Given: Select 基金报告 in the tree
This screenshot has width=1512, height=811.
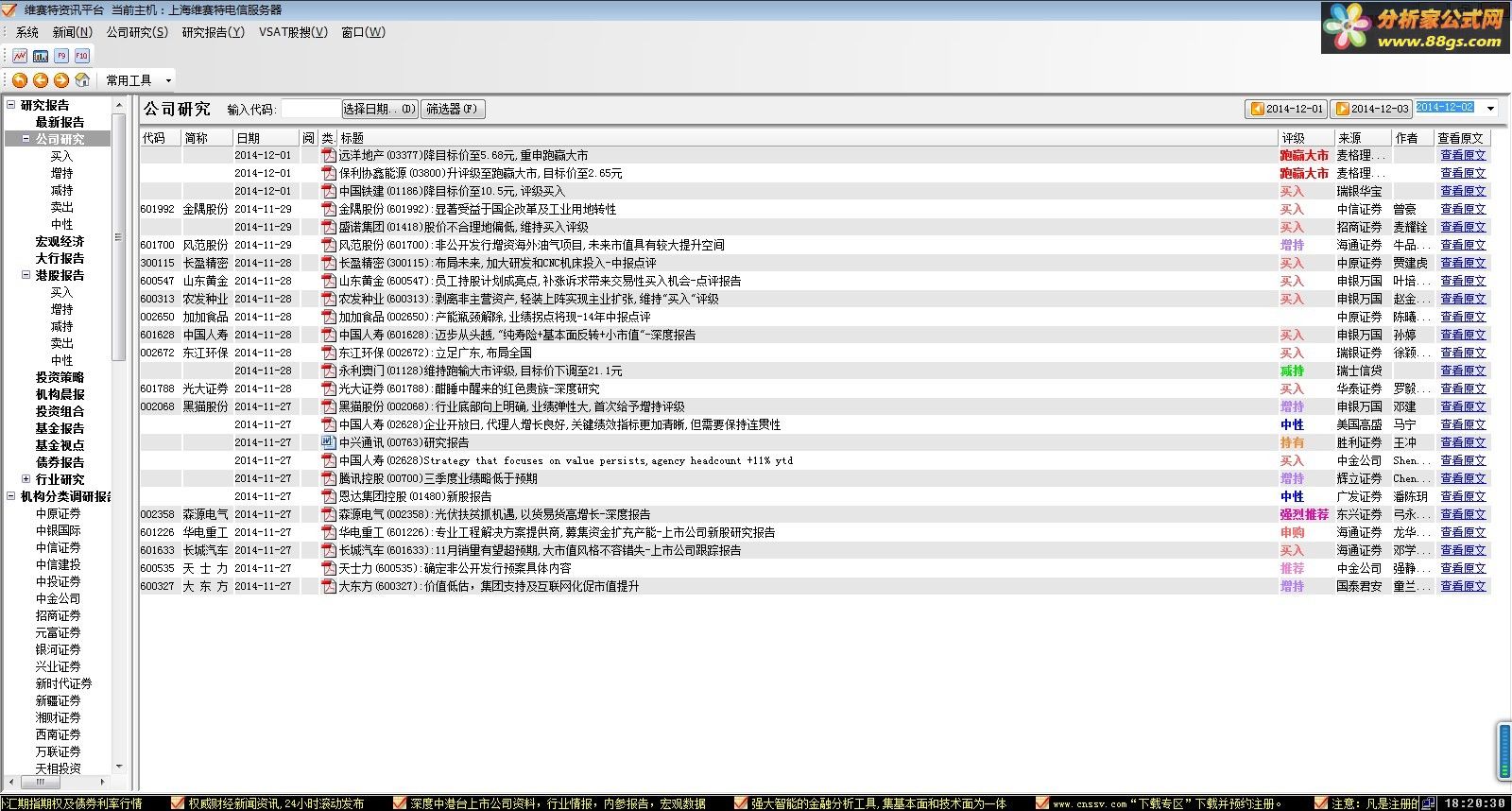Looking at the screenshot, I should pos(60,428).
